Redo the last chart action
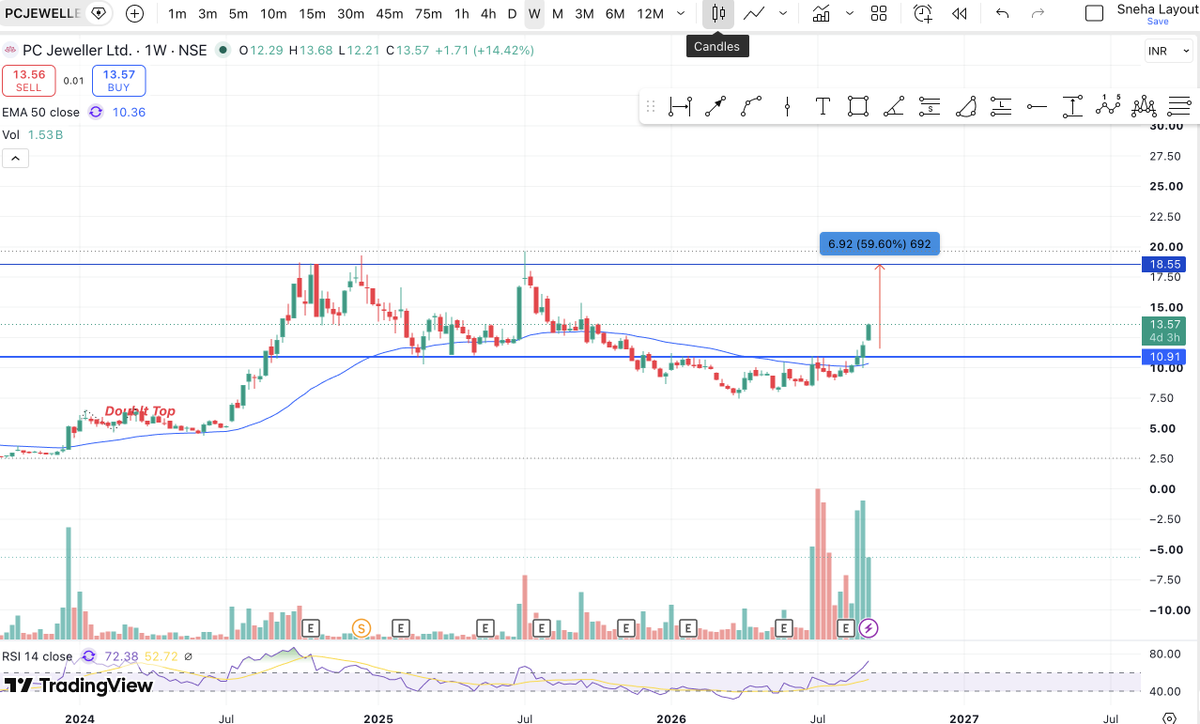The image size is (1200, 724). (1038, 14)
